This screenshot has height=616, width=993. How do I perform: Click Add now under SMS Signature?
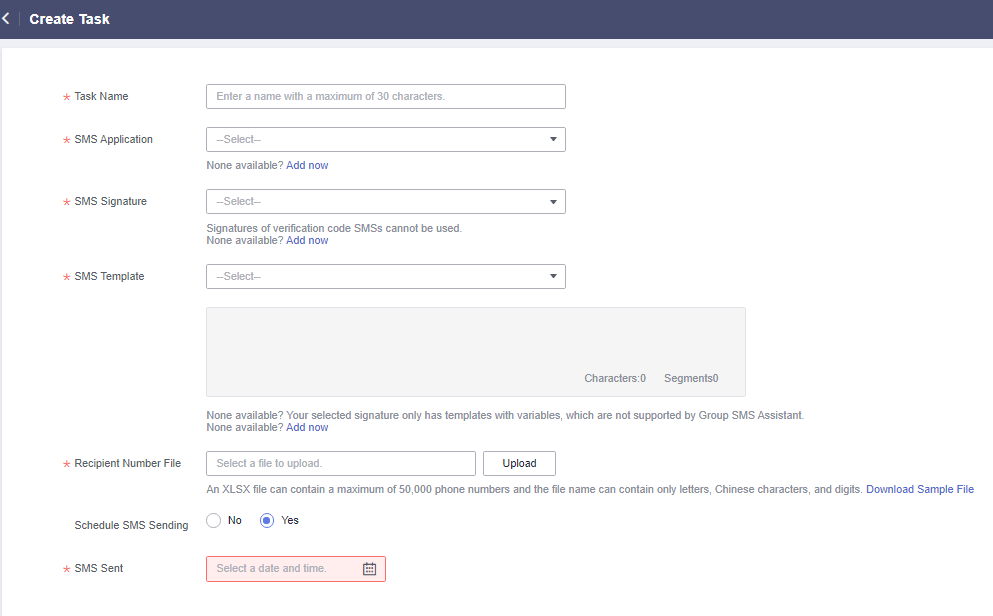[x=307, y=241]
